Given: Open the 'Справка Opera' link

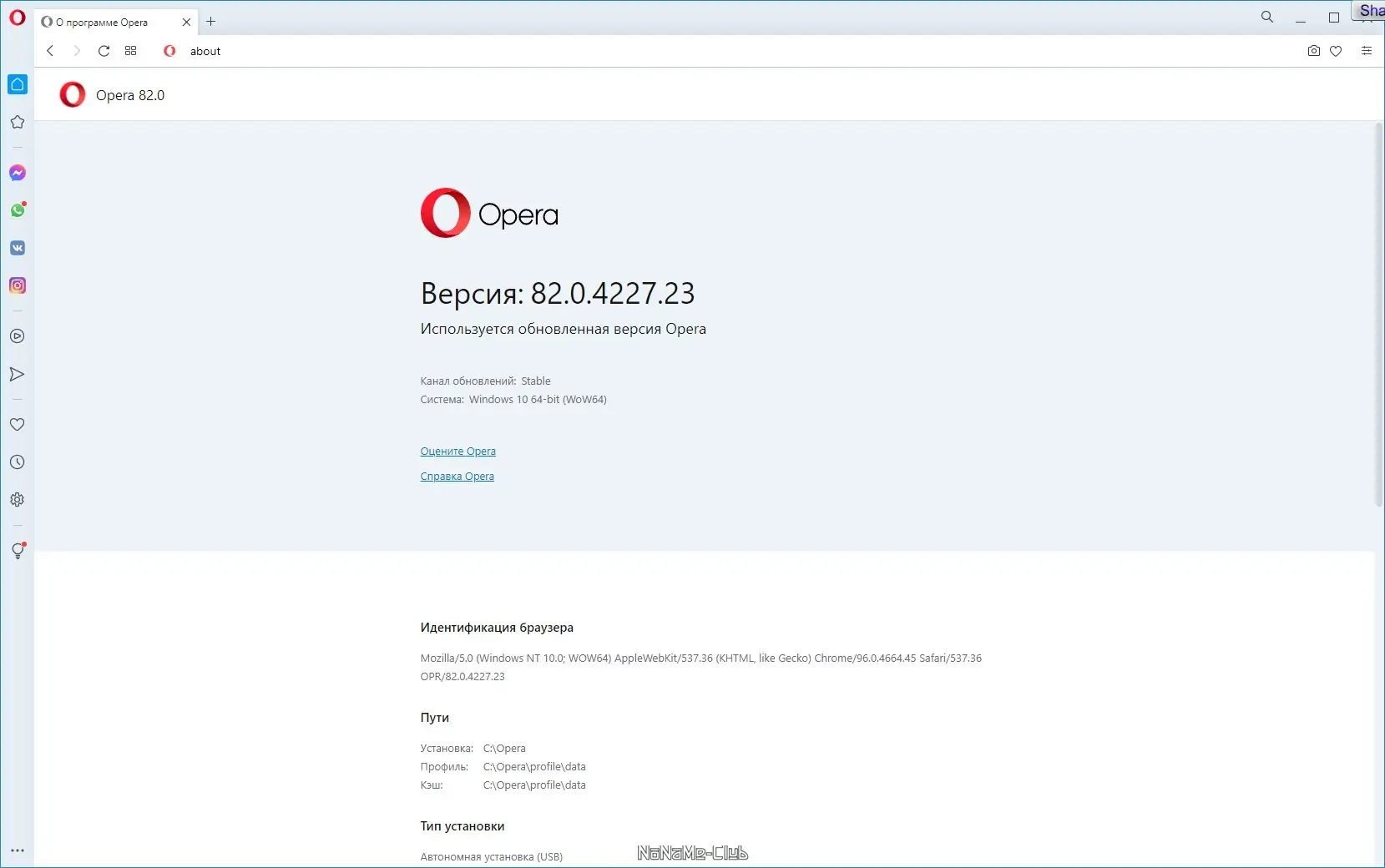Looking at the screenshot, I should pyautogui.click(x=457, y=477).
